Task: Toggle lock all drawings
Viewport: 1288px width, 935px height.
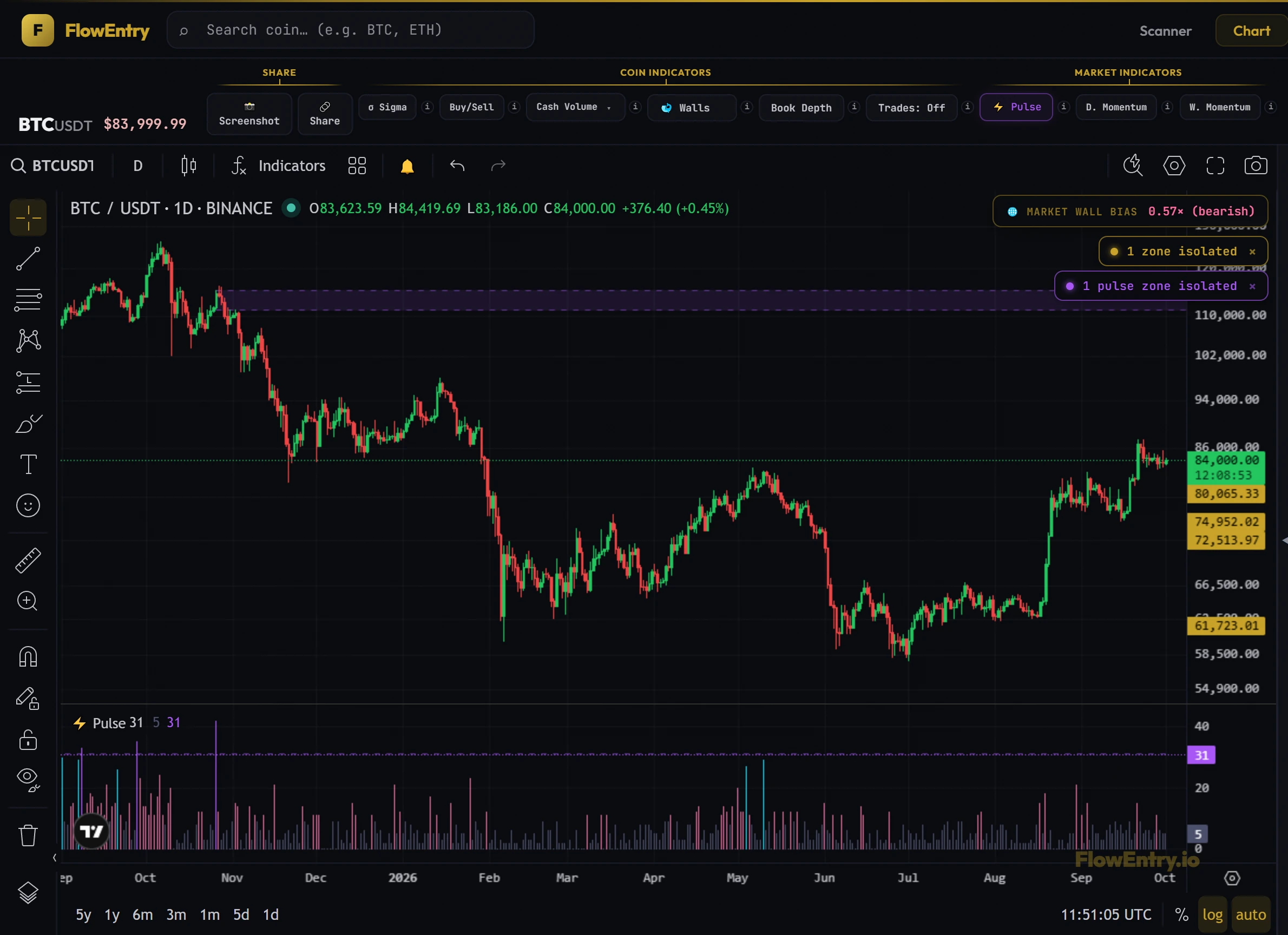Action: click(x=28, y=739)
